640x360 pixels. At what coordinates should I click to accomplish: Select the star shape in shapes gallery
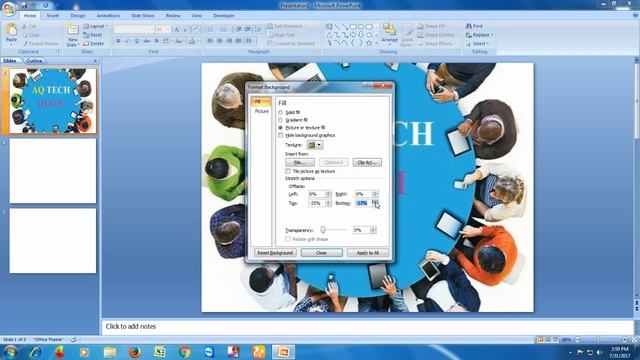coord(369,43)
